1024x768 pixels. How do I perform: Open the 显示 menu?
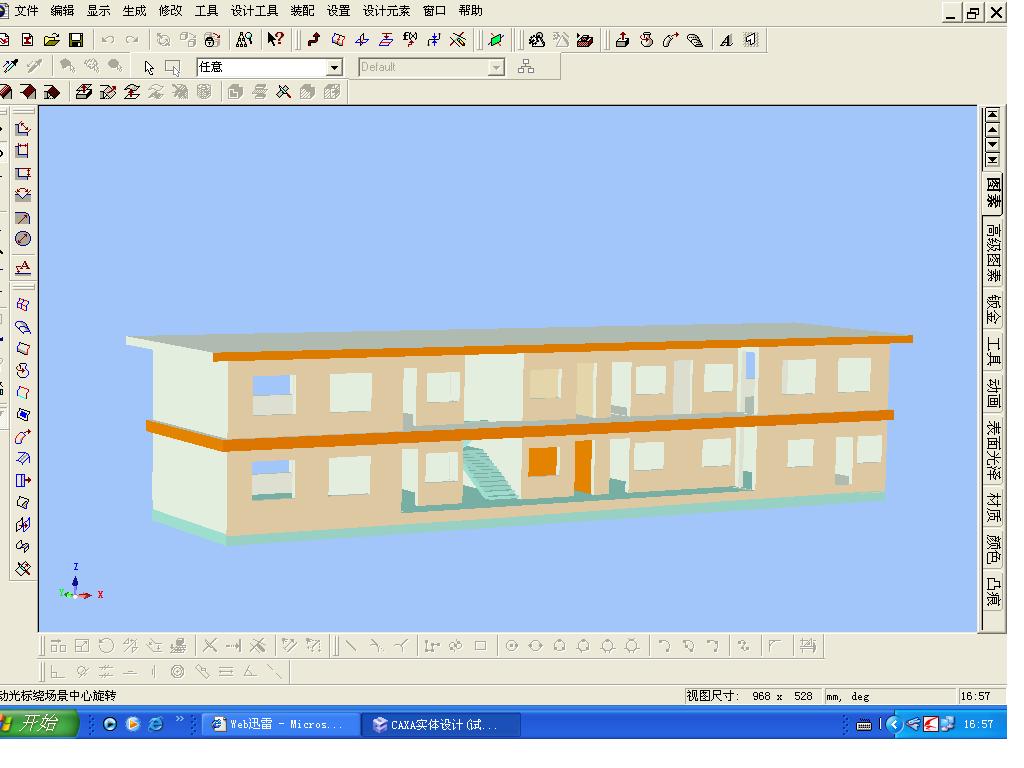tap(98, 11)
